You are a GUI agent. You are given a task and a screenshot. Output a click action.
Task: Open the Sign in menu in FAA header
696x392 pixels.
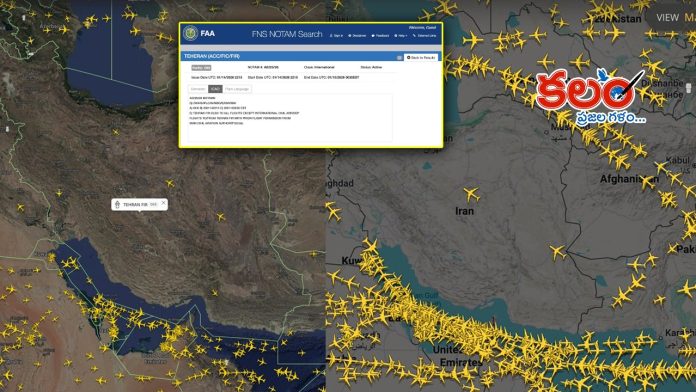(x=336, y=36)
